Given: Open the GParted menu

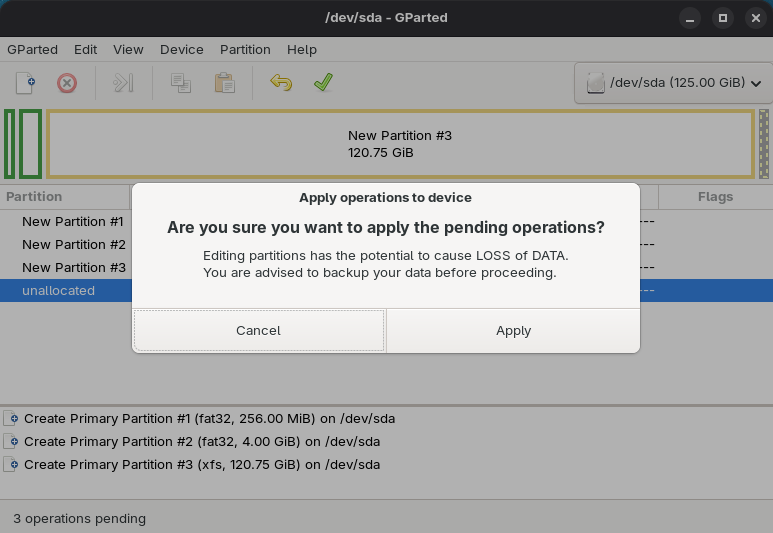Looking at the screenshot, I should pos(32,49).
